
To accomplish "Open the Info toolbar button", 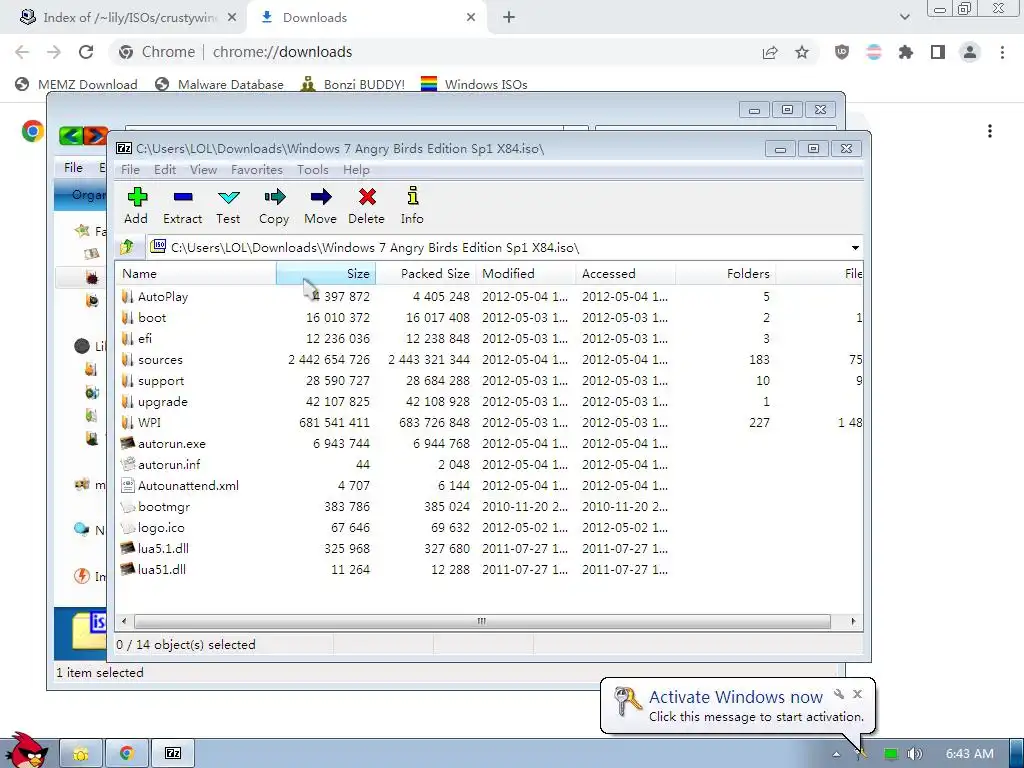I will click(x=412, y=206).
